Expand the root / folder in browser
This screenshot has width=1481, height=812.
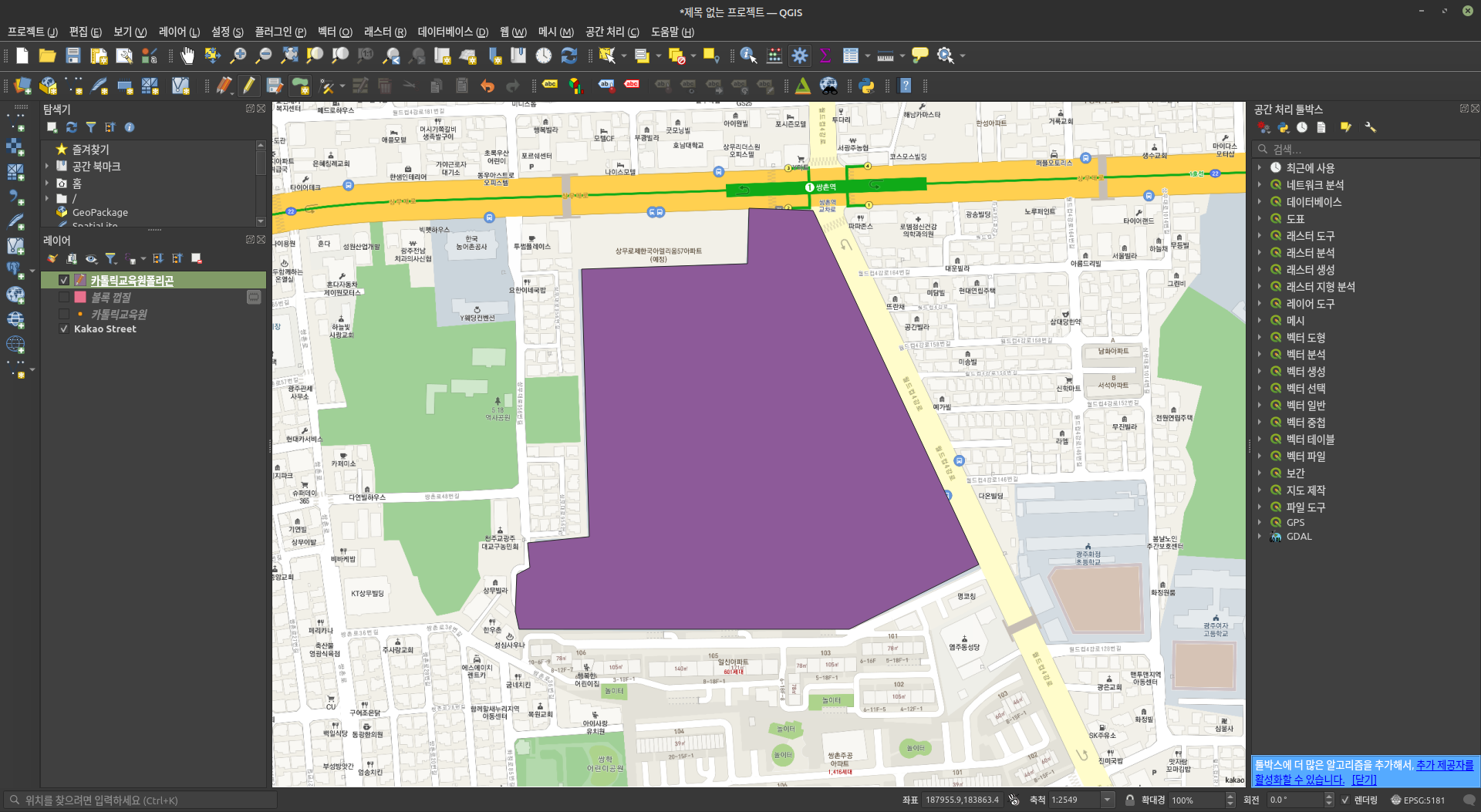[47, 198]
